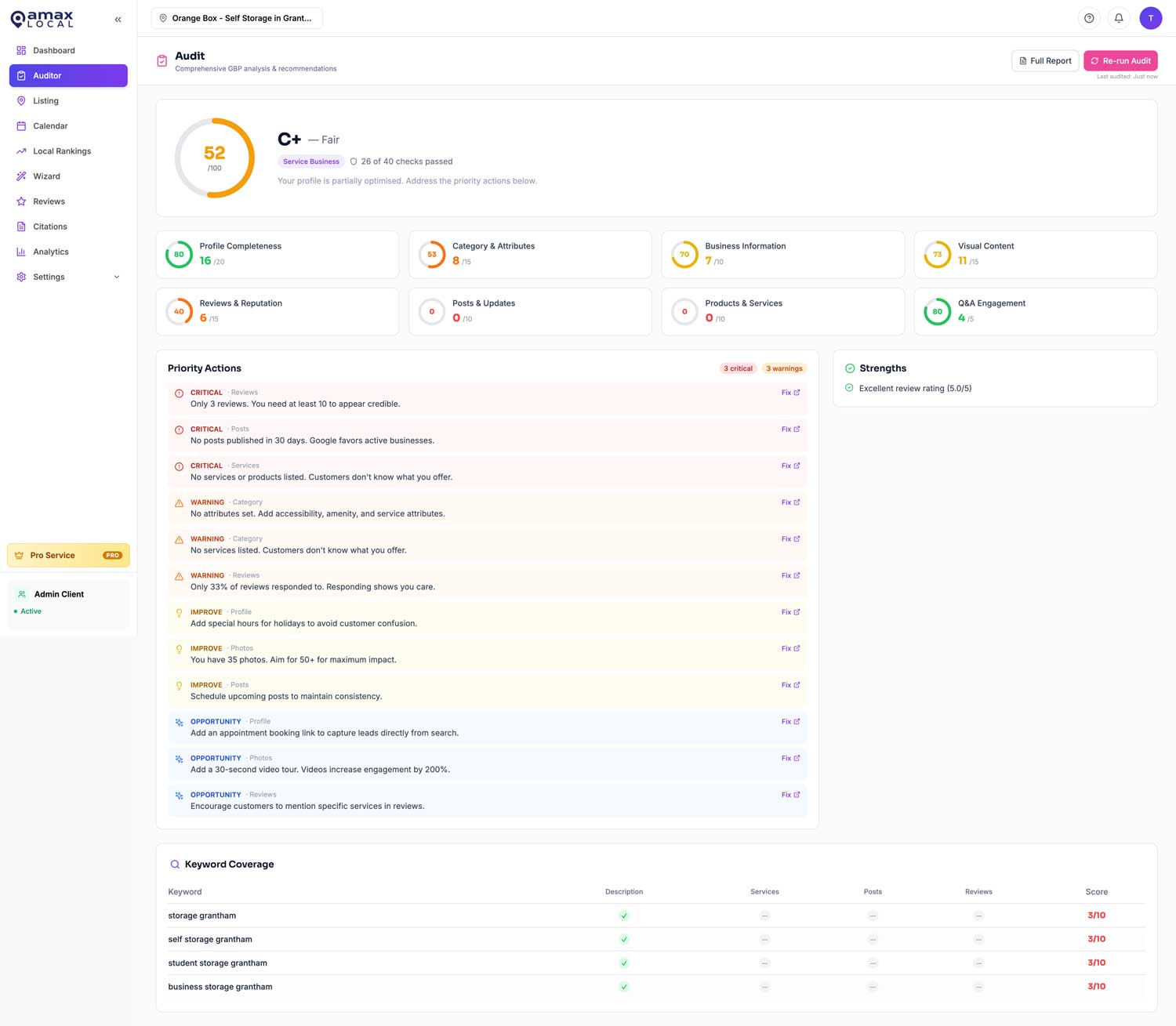The height and width of the screenshot is (1026, 1176).
Task: Click the Local Rankings trend icon
Action: click(x=21, y=150)
